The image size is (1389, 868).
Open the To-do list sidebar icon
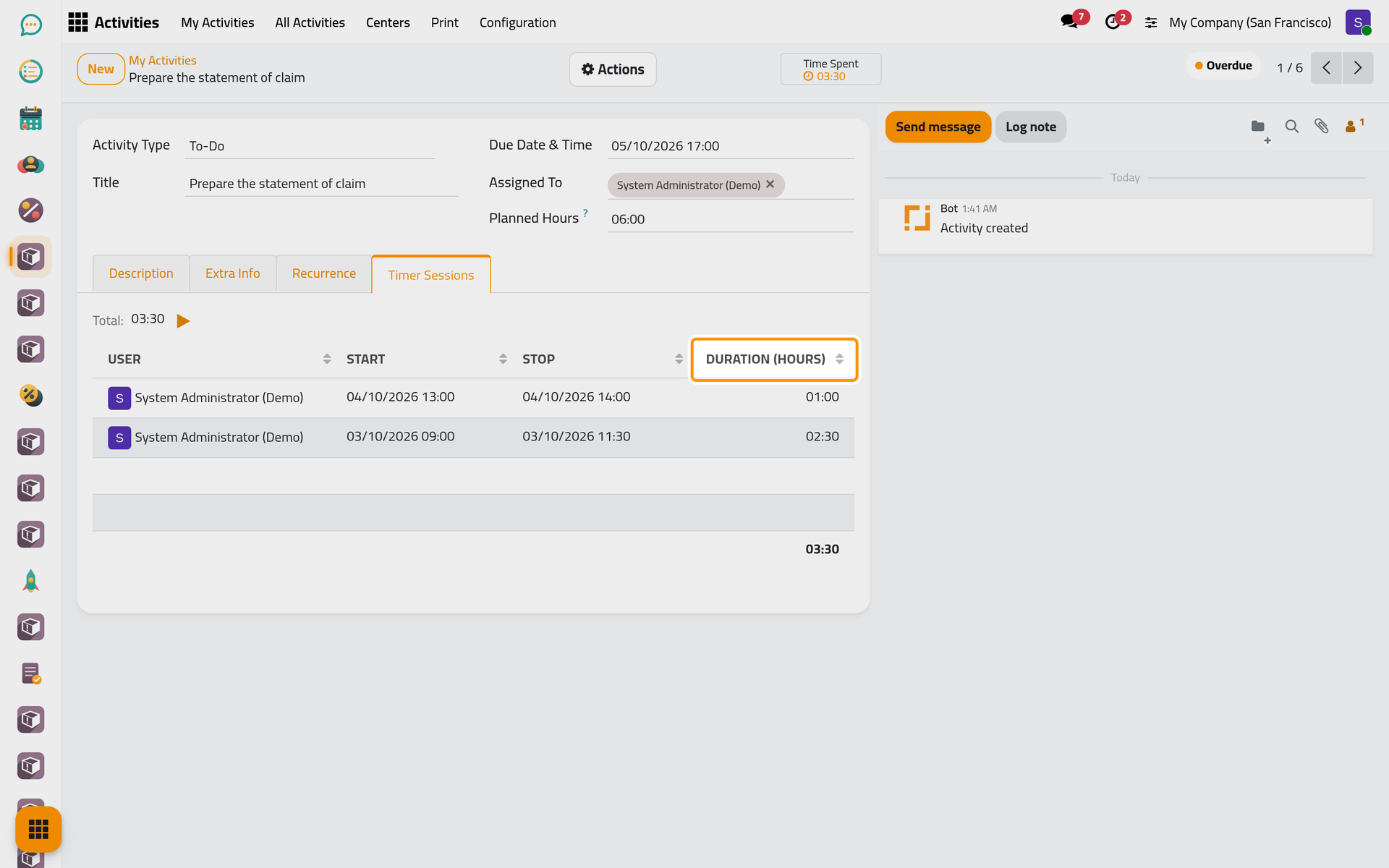pos(30,72)
